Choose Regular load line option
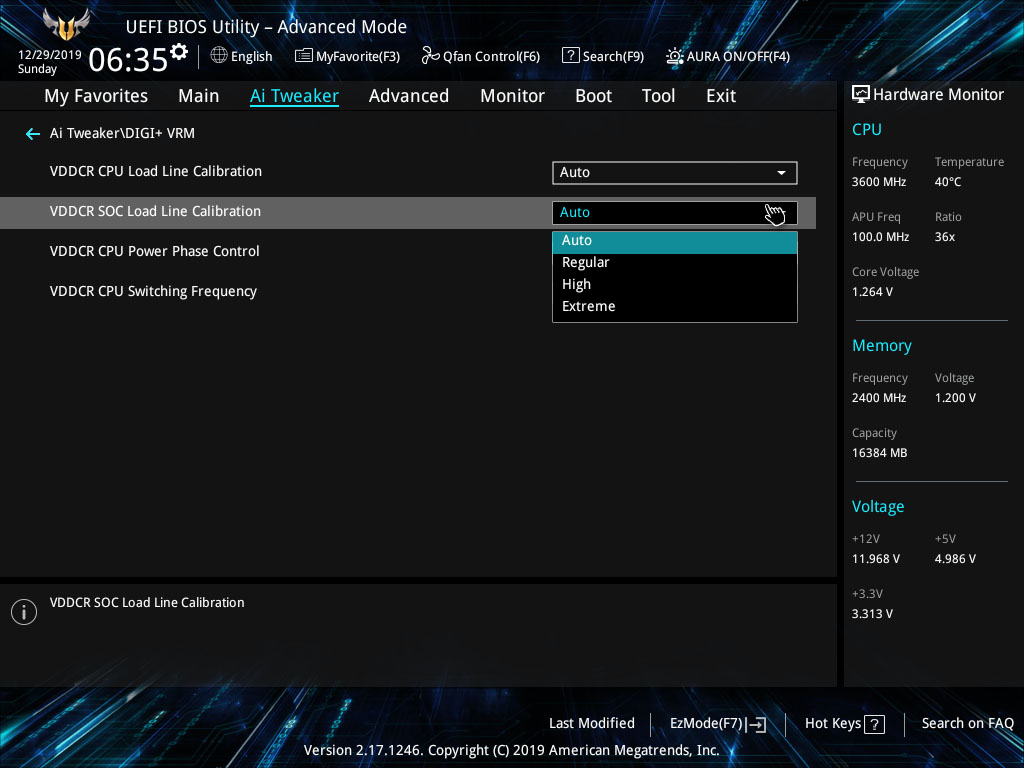Screen dimensions: 1024x768 (675, 263)
